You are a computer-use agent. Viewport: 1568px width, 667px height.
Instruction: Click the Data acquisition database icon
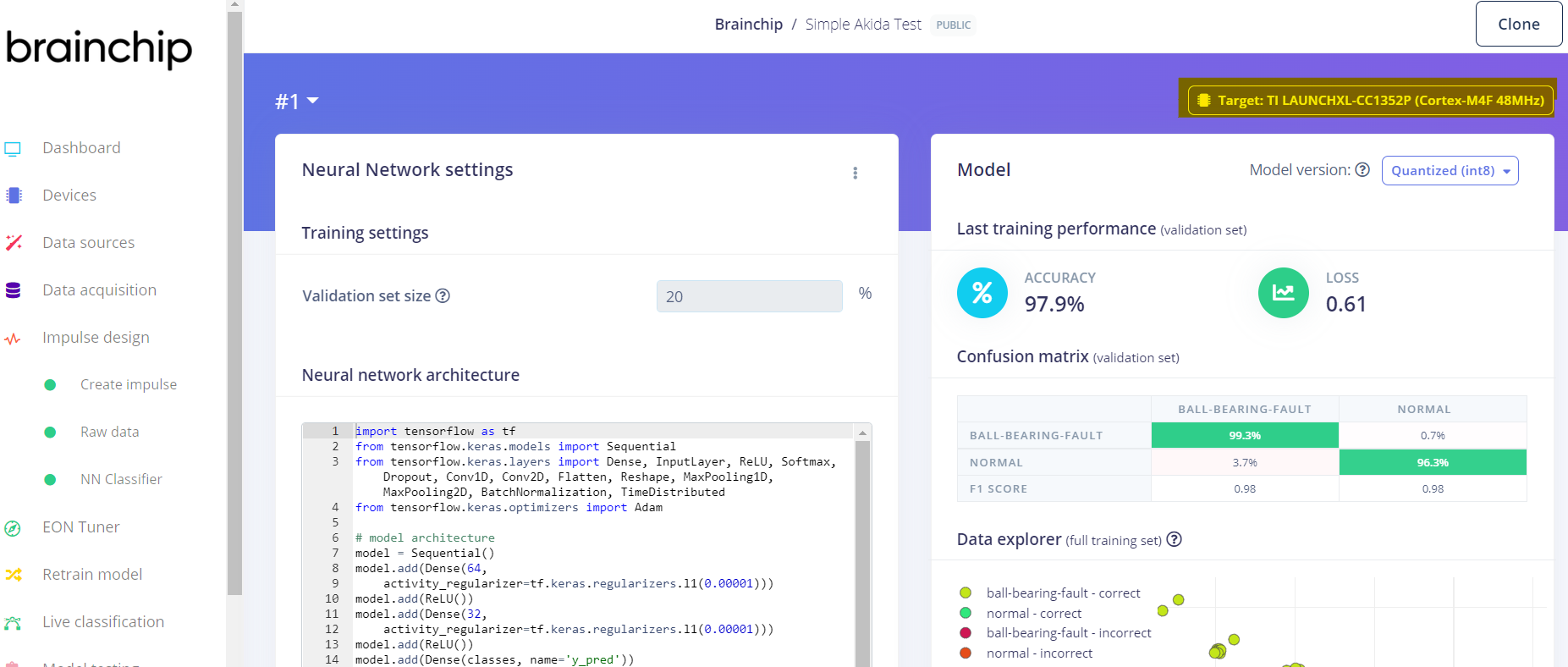click(13, 290)
